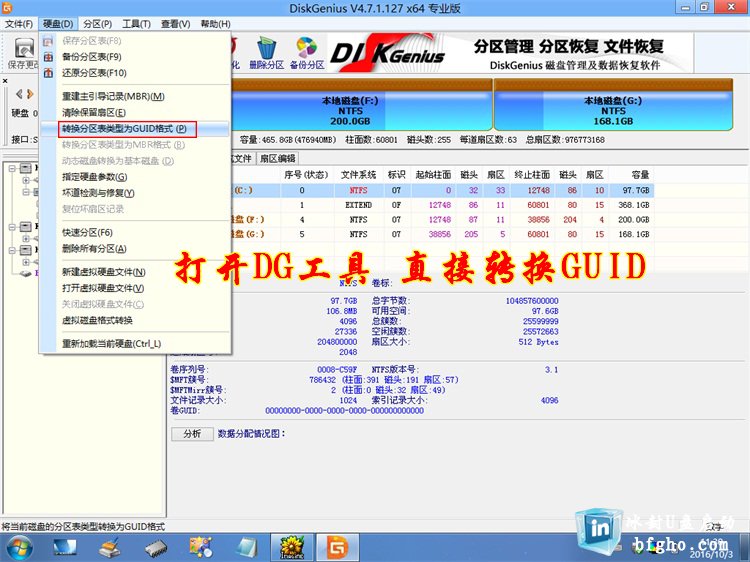Screen dimensions: 750x562
Task: Choose 虚拟磁盘格式转换 menu entry
Action: 134,320
